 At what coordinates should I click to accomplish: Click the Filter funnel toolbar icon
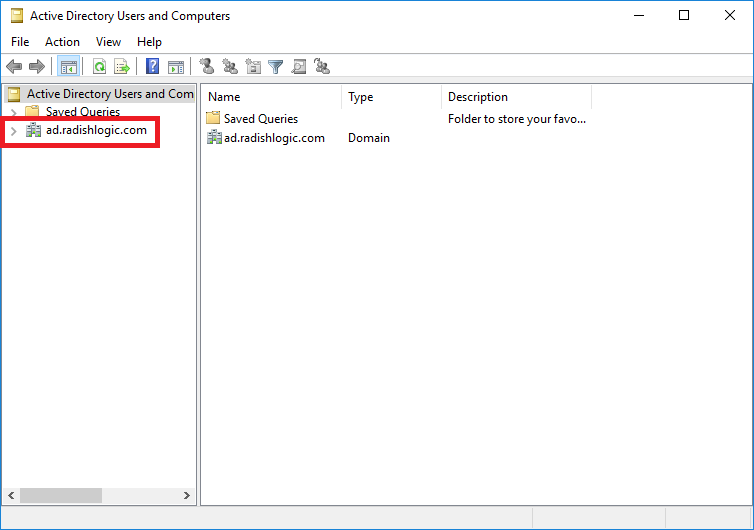tap(276, 67)
